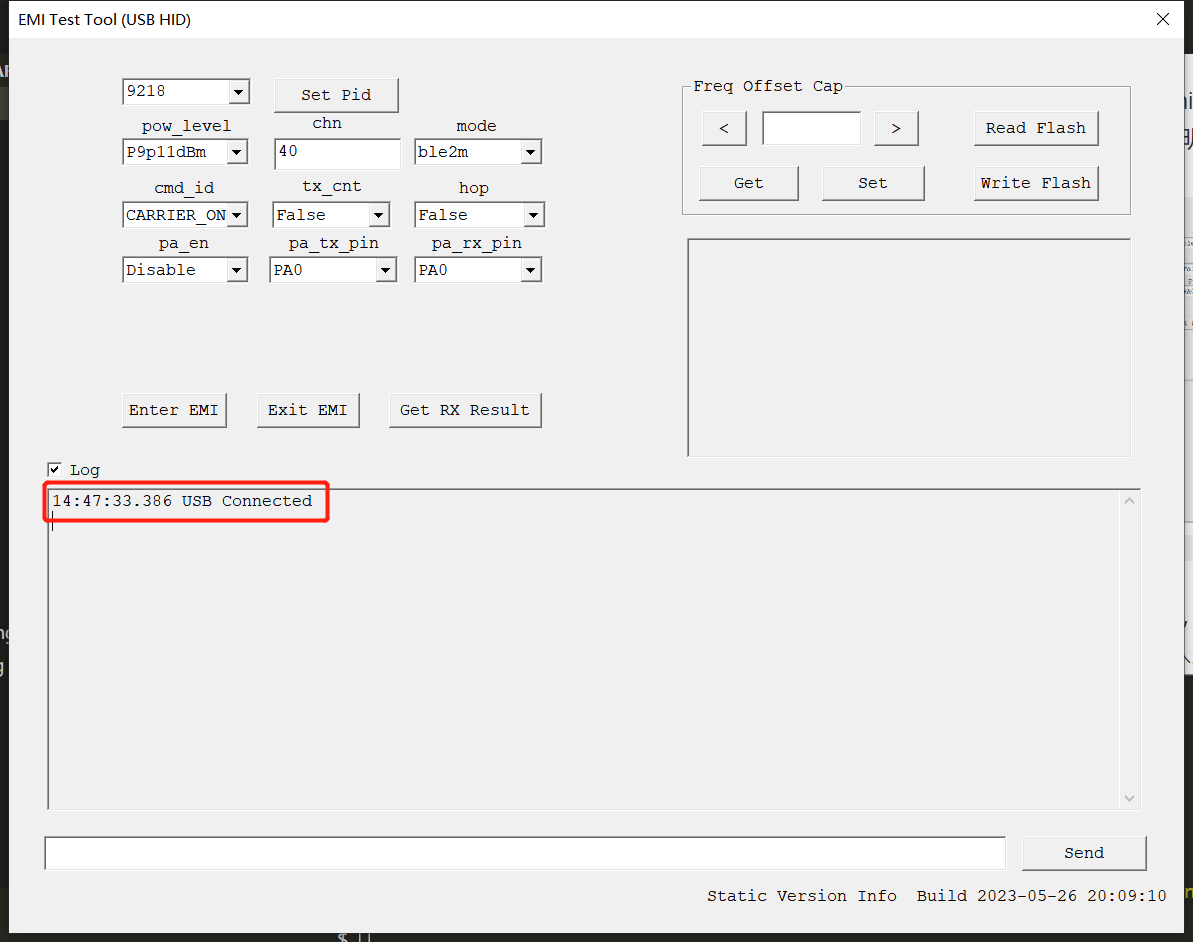Increase freq offset cap with > button
This screenshot has width=1193, height=942.
(x=896, y=128)
